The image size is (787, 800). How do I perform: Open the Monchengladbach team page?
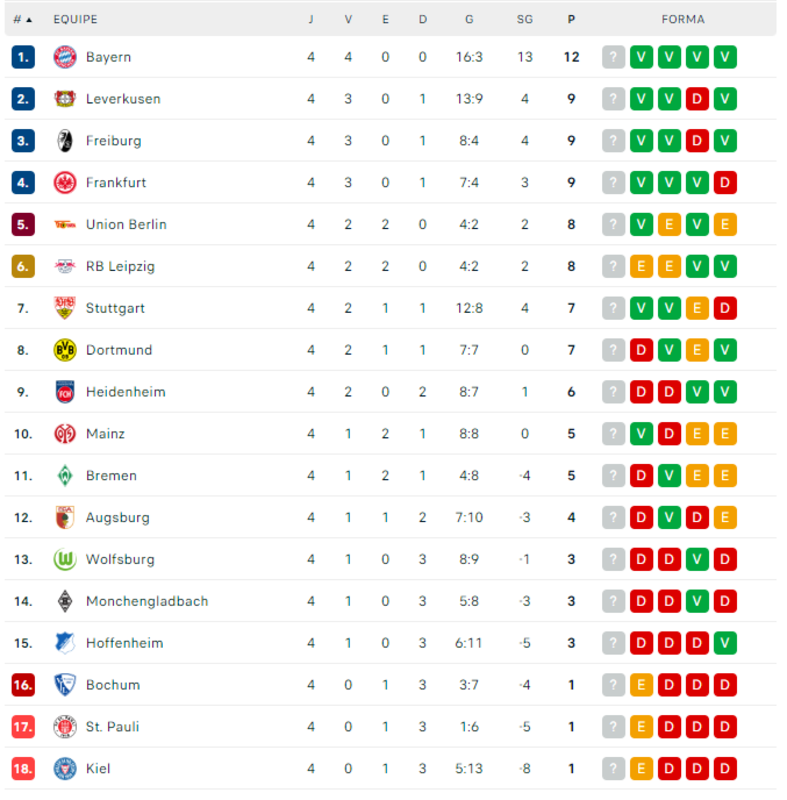[147, 601]
